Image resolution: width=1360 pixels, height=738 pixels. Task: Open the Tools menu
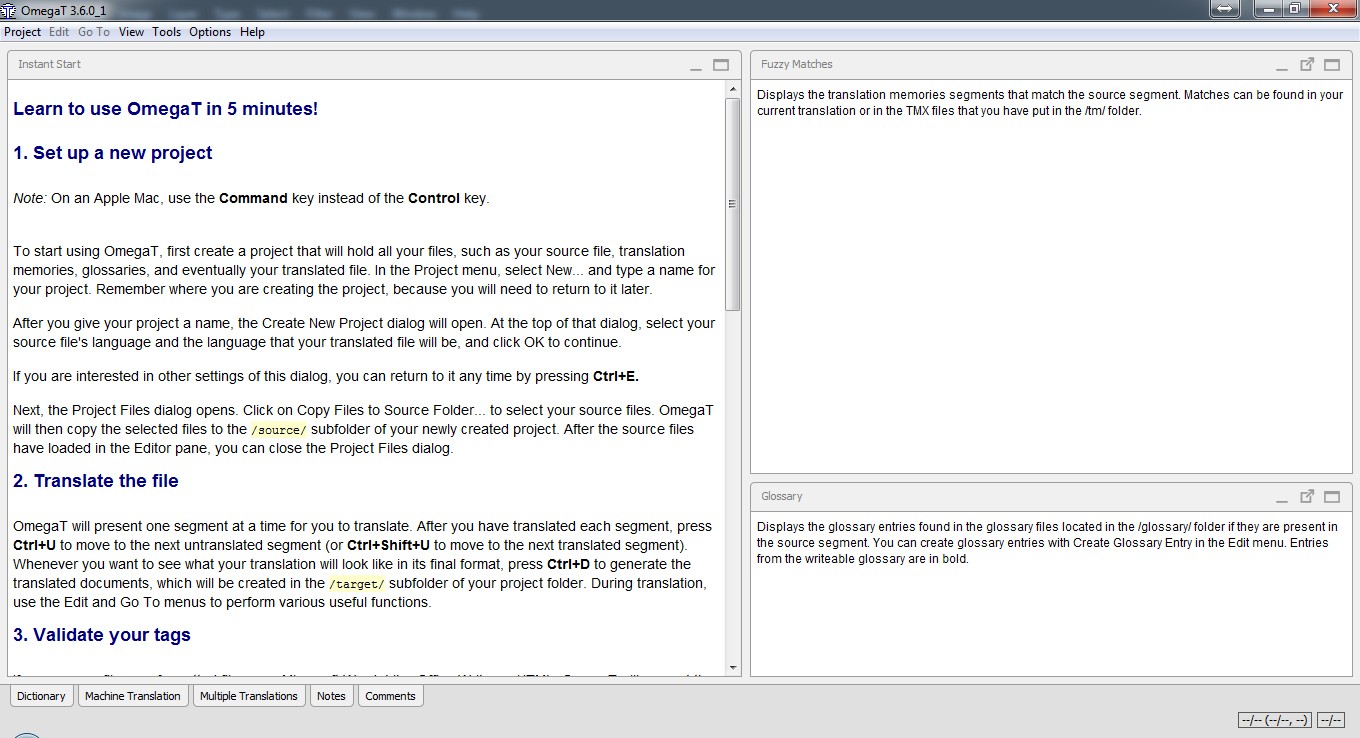(167, 32)
